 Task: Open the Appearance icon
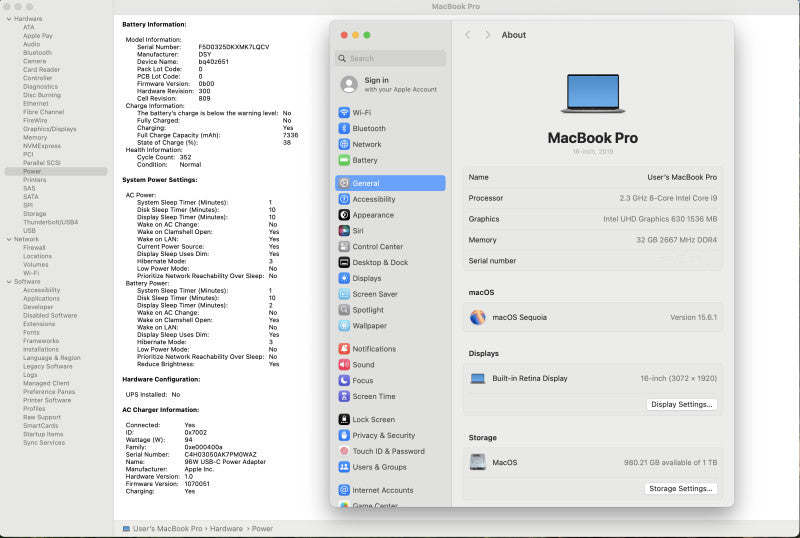point(344,214)
